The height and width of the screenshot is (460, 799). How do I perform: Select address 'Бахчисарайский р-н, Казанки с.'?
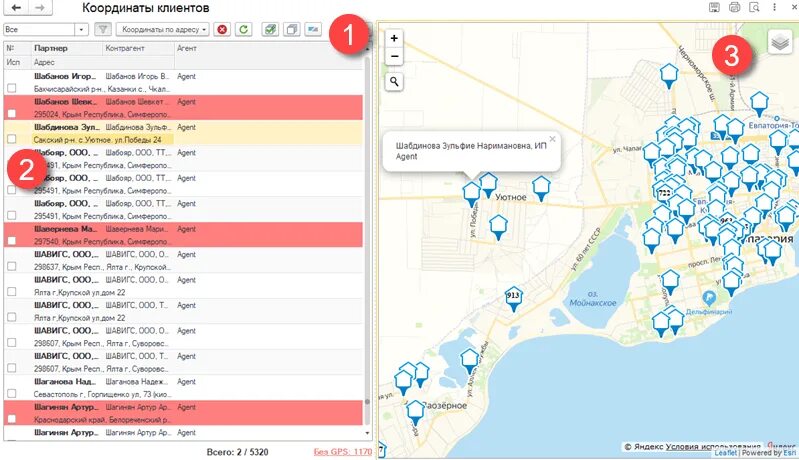pos(102,89)
